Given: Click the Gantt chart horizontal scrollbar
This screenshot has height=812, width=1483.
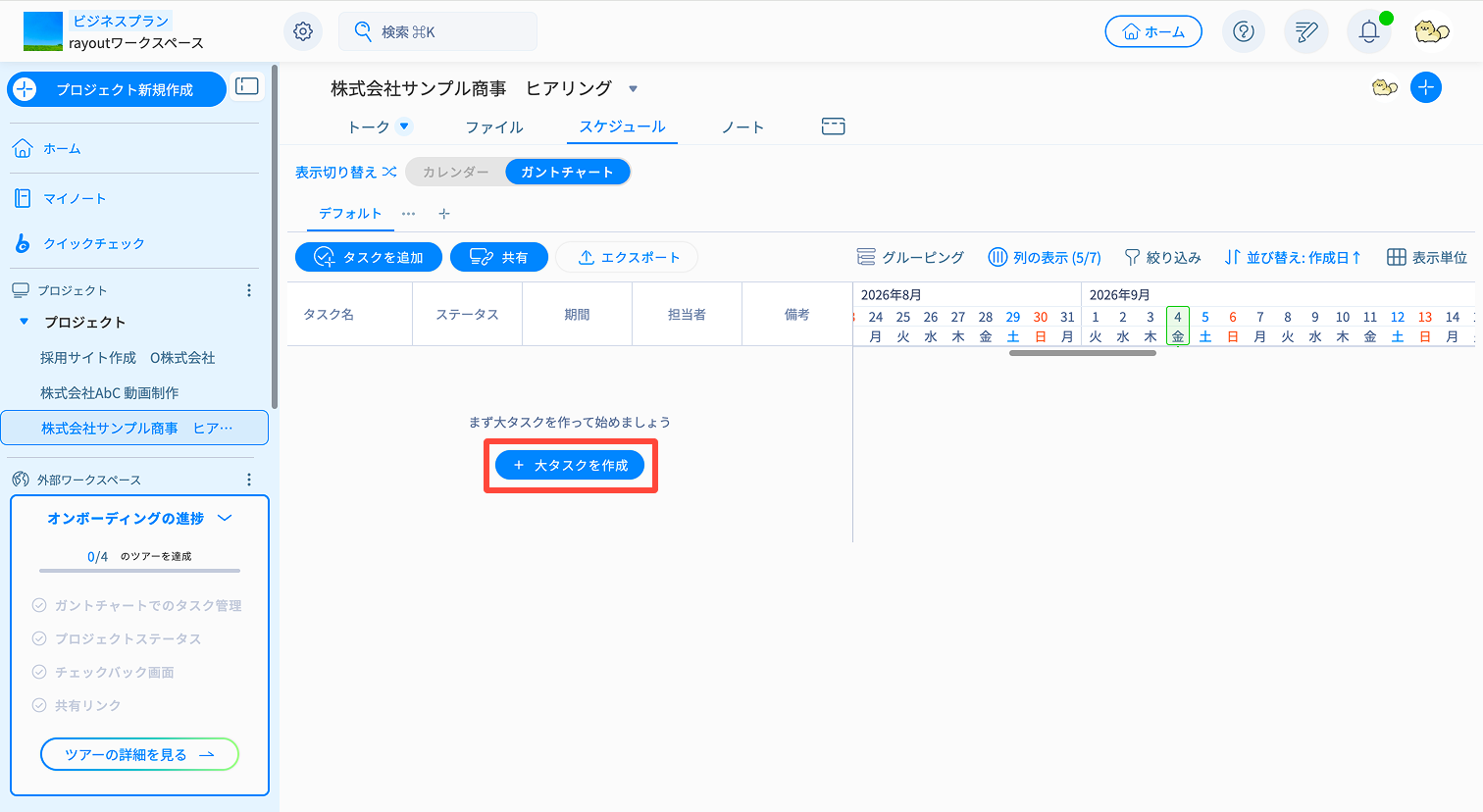Looking at the screenshot, I should [1083, 353].
